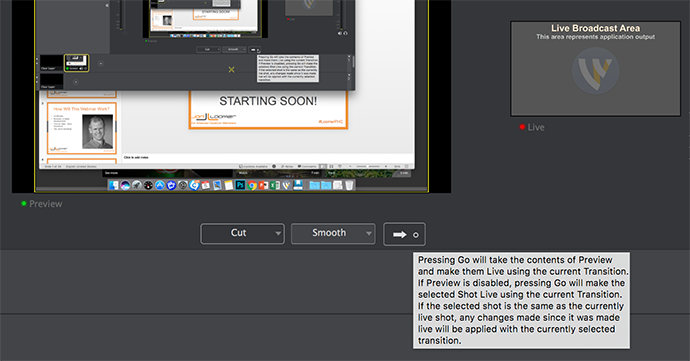
Task: Add a shot with the first layer plus button
Action: [x=100, y=63]
